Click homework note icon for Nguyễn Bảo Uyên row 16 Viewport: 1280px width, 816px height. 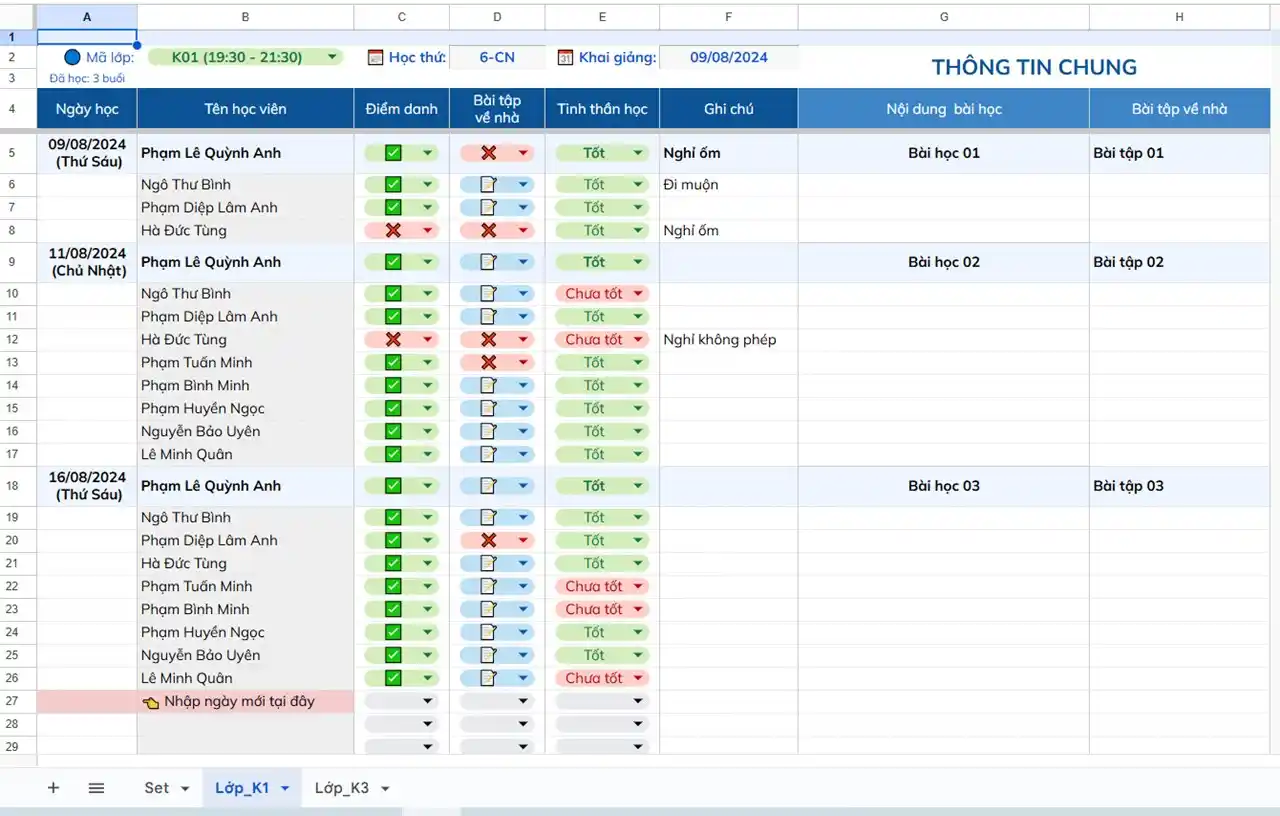tap(488, 431)
